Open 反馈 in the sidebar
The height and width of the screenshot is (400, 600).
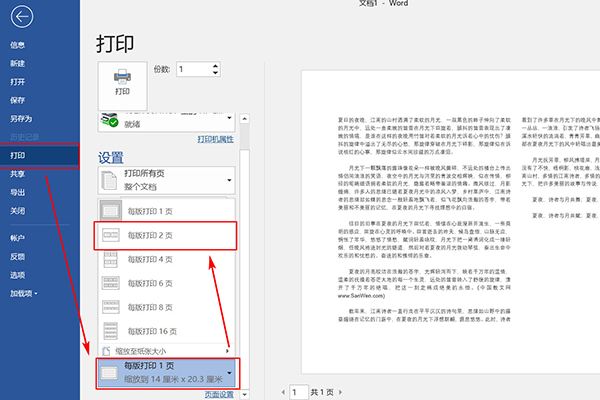point(18,257)
